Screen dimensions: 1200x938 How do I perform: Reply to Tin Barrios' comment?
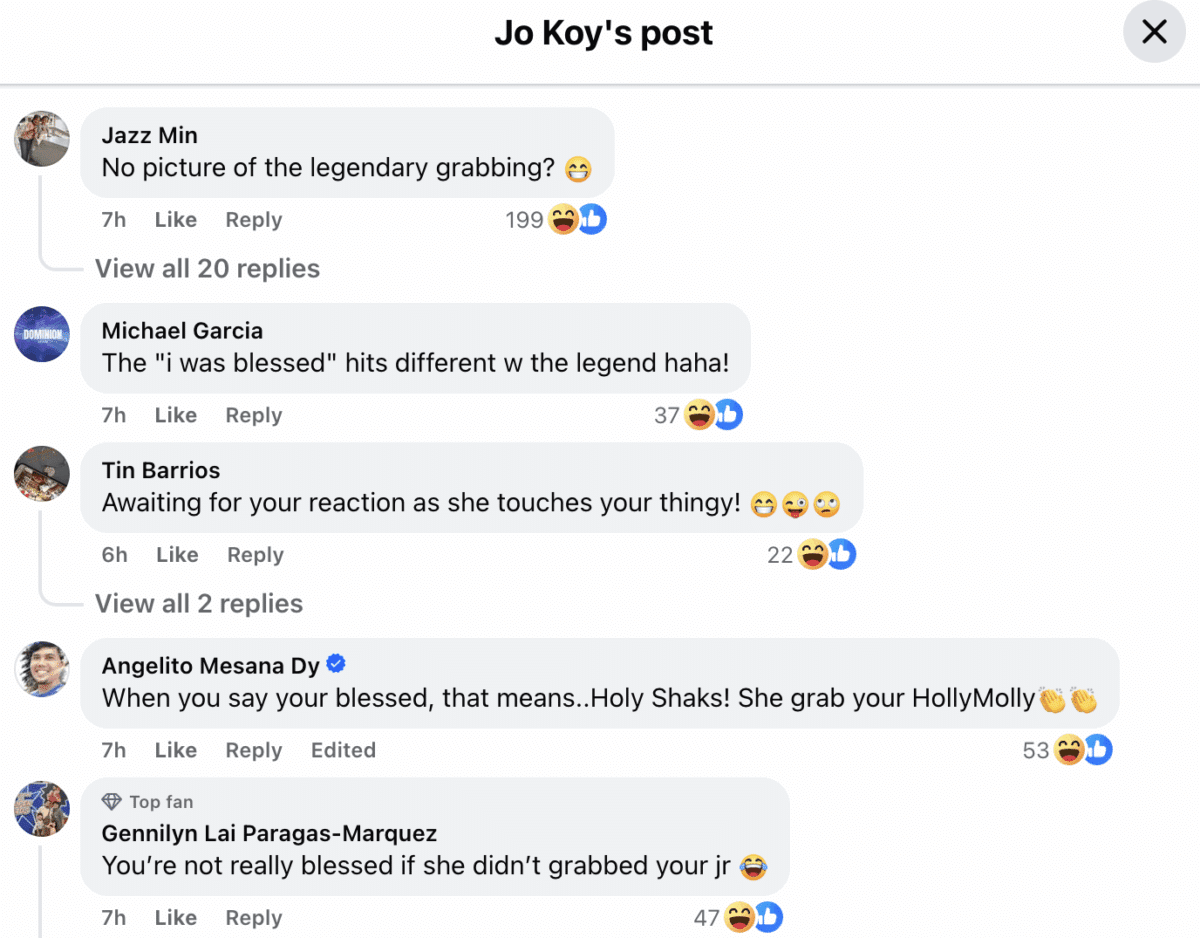coord(254,554)
